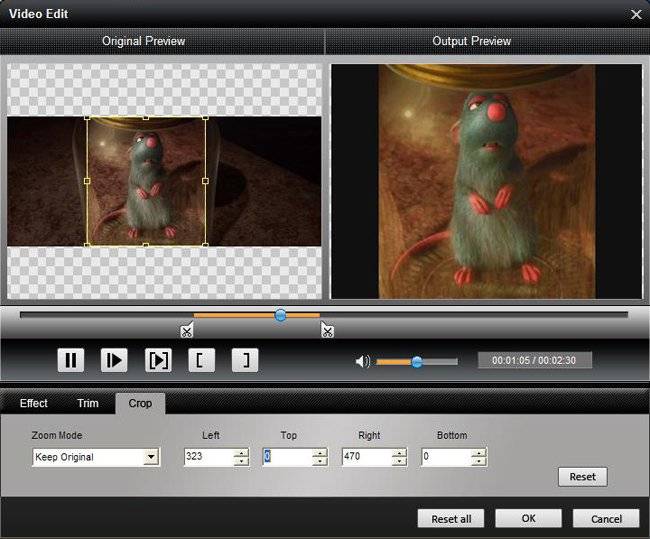Click the Reset all button

click(451, 519)
